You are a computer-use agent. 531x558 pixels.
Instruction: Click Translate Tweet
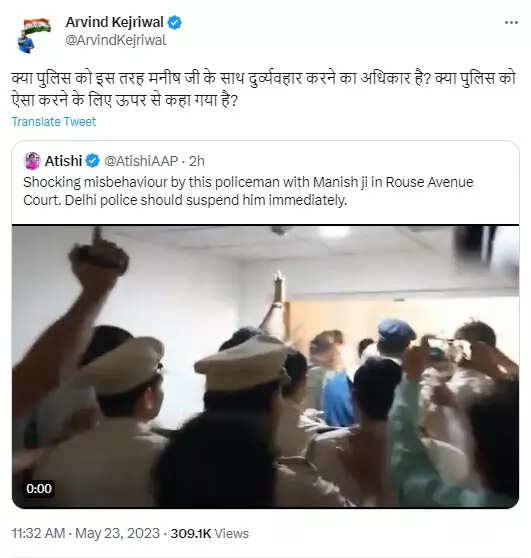[54, 122]
